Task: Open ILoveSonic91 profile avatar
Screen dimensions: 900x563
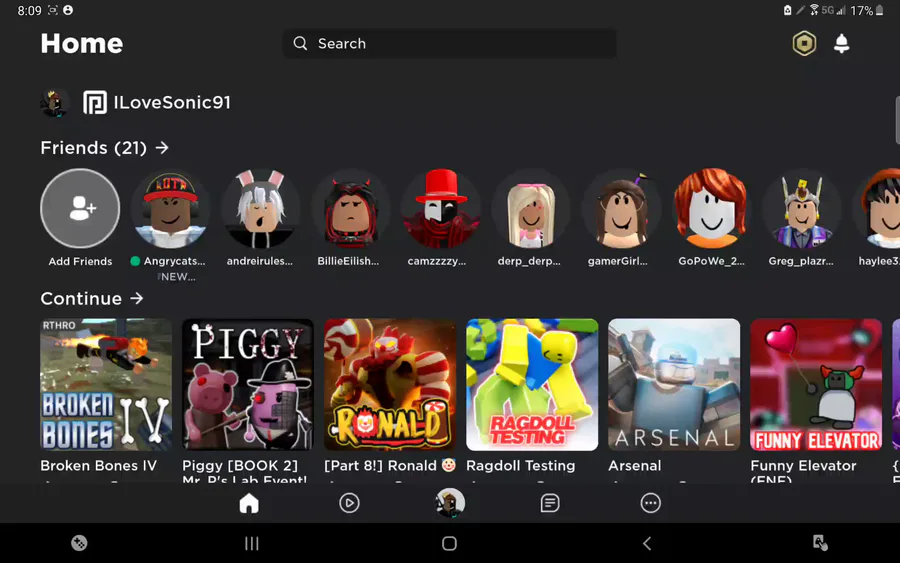Action: point(55,103)
